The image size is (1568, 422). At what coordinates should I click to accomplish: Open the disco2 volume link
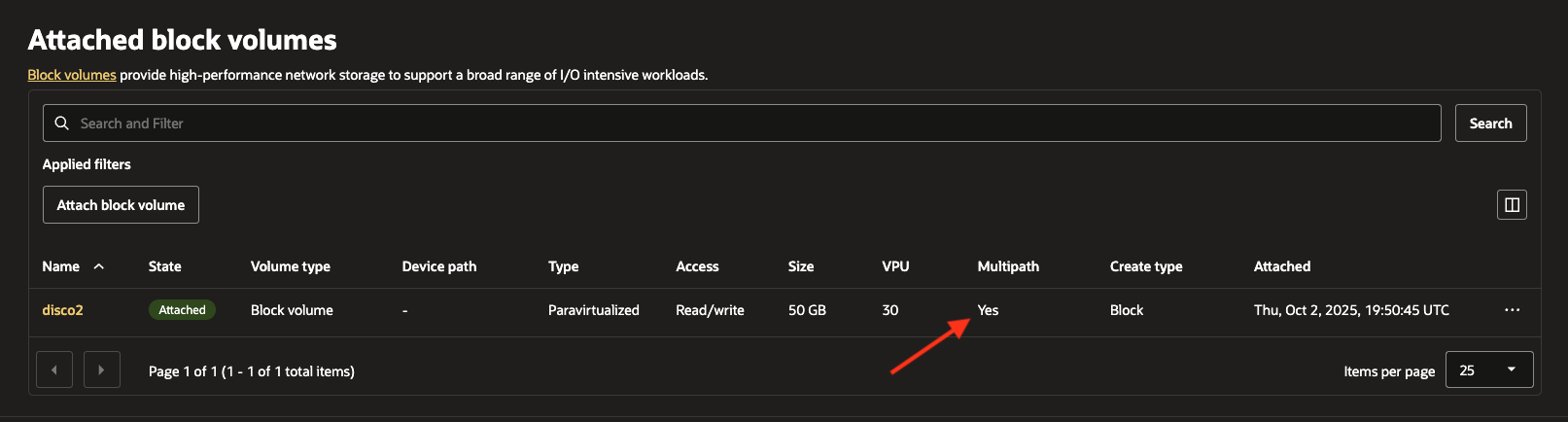coord(63,310)
